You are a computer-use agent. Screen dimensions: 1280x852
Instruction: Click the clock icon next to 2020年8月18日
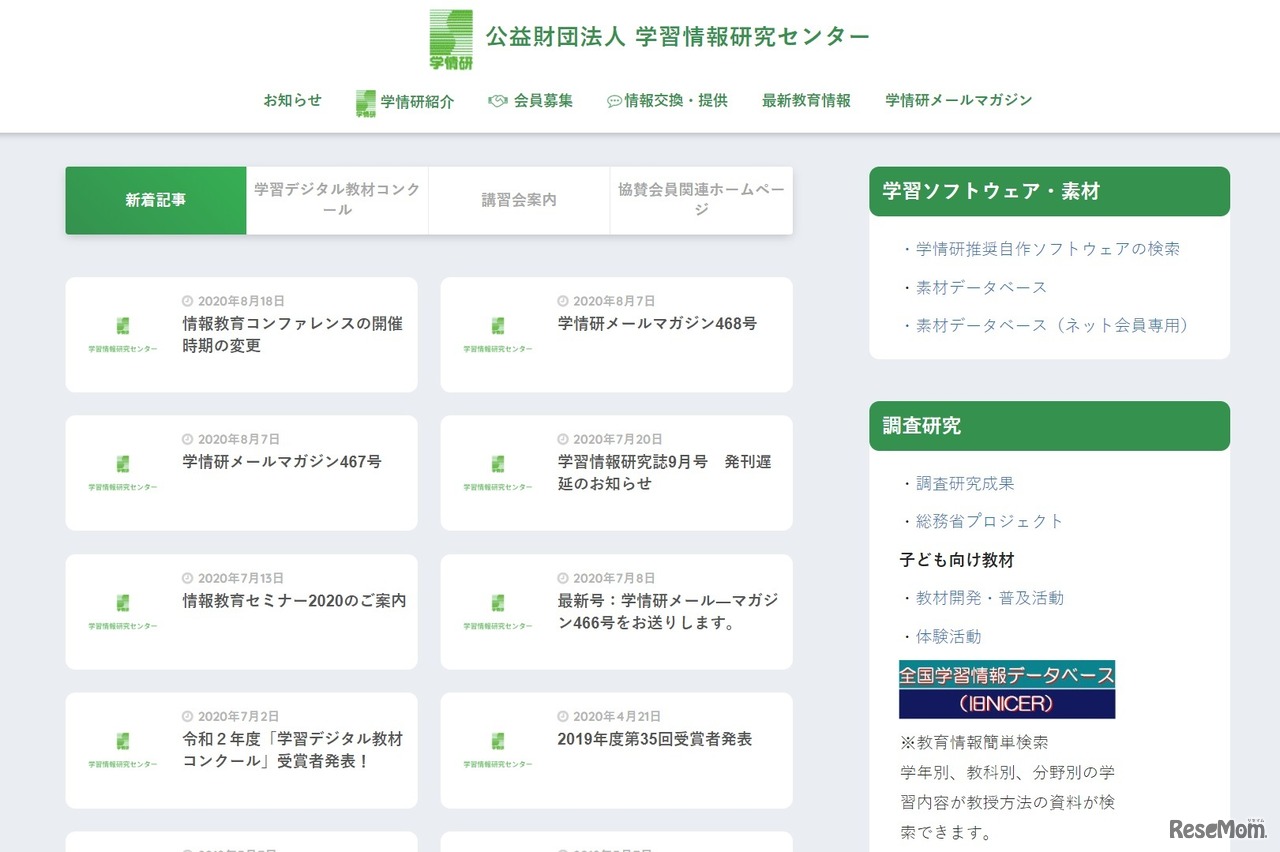pyautogui.click(x=188, y=298)
